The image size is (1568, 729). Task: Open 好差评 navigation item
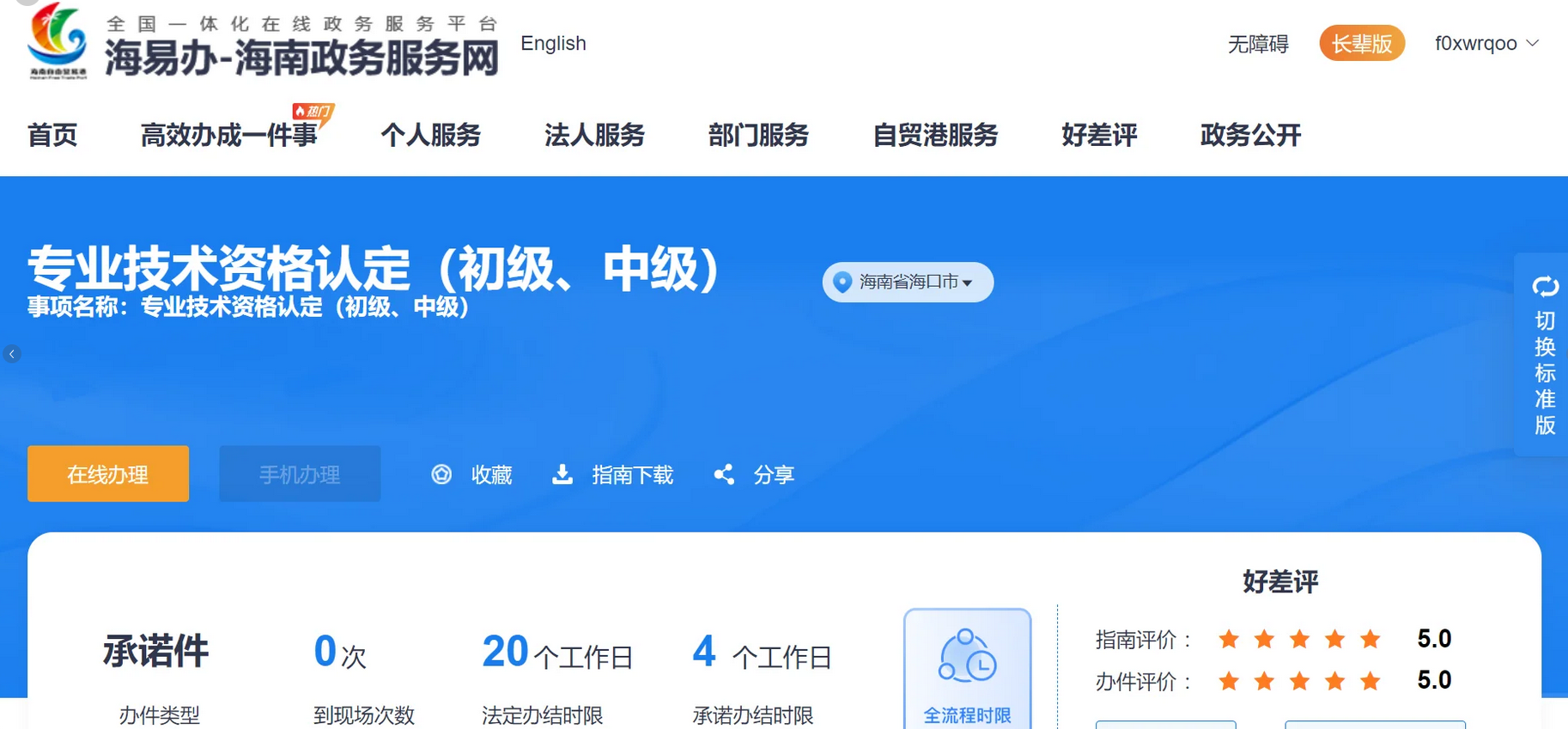1099,135
